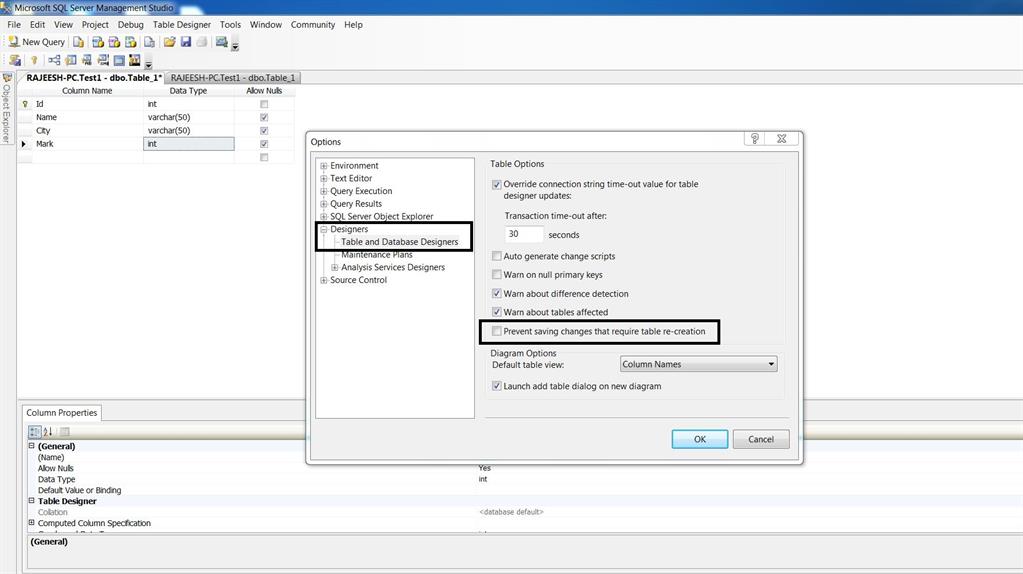The height and width of the screenshot is (574, 1023).
Task: Toggle Allow Nulls checkbox for Name column
Action: pos(264,117)
